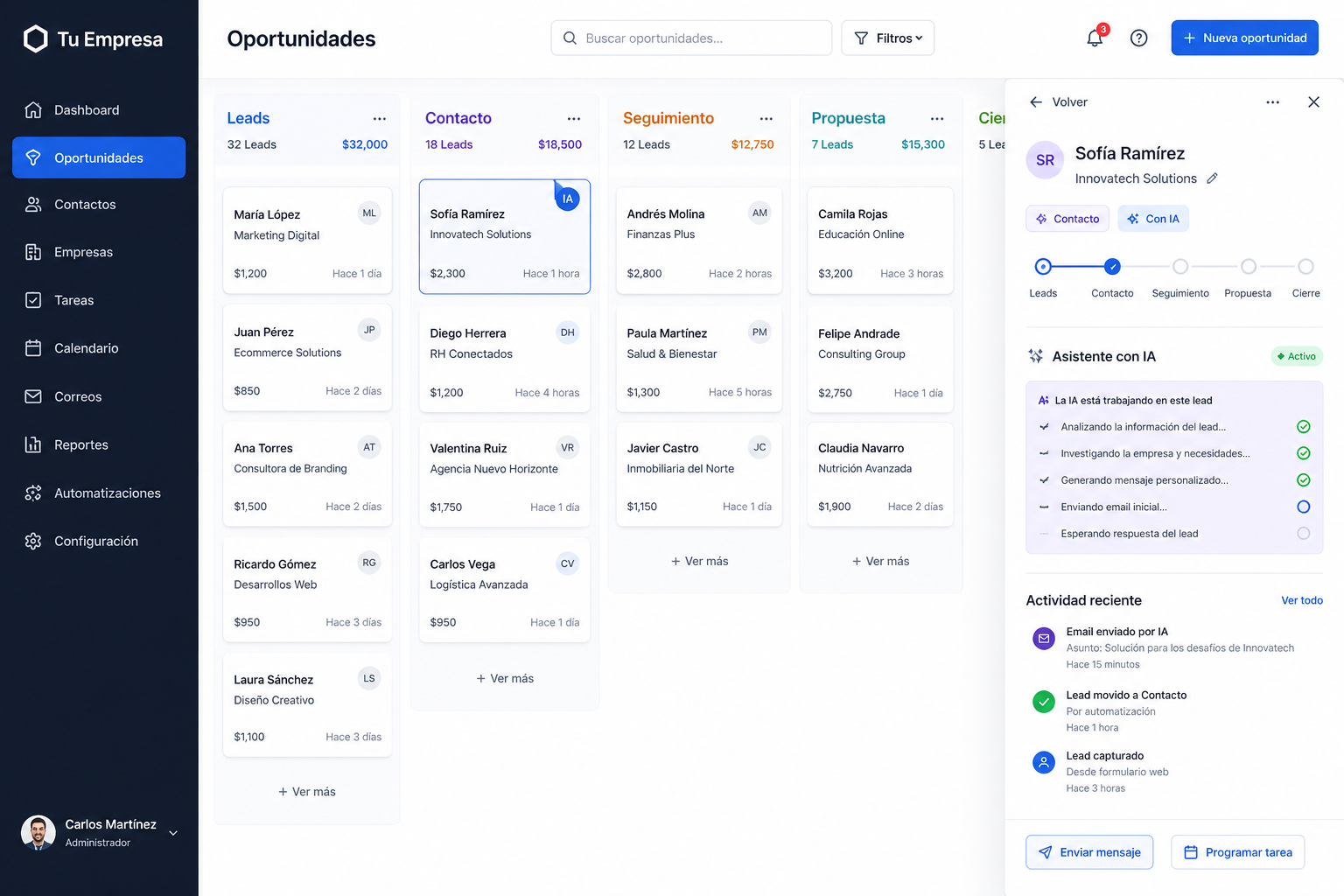Select Cierre stage in pipeline progress
The height and width of the screenshot is (896, 1344).
(x=1305, y=266)
